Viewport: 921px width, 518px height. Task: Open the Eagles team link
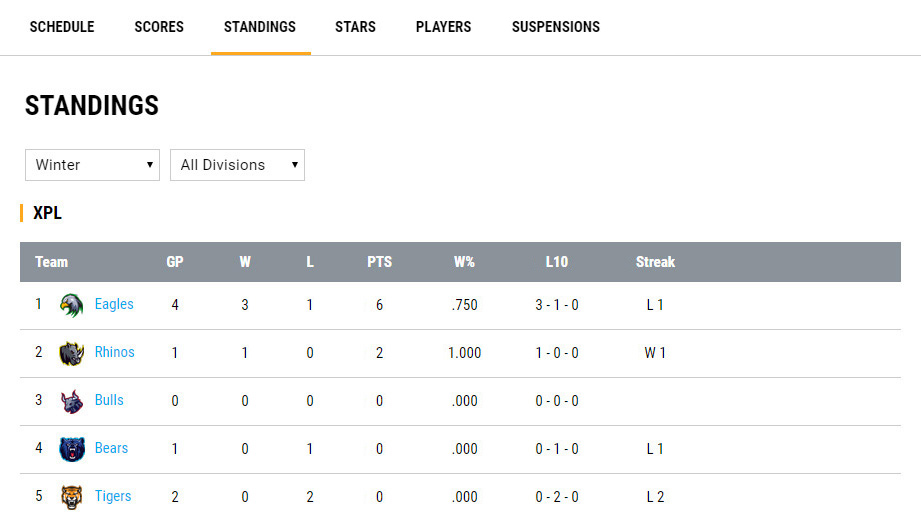(x=114, y=304)
